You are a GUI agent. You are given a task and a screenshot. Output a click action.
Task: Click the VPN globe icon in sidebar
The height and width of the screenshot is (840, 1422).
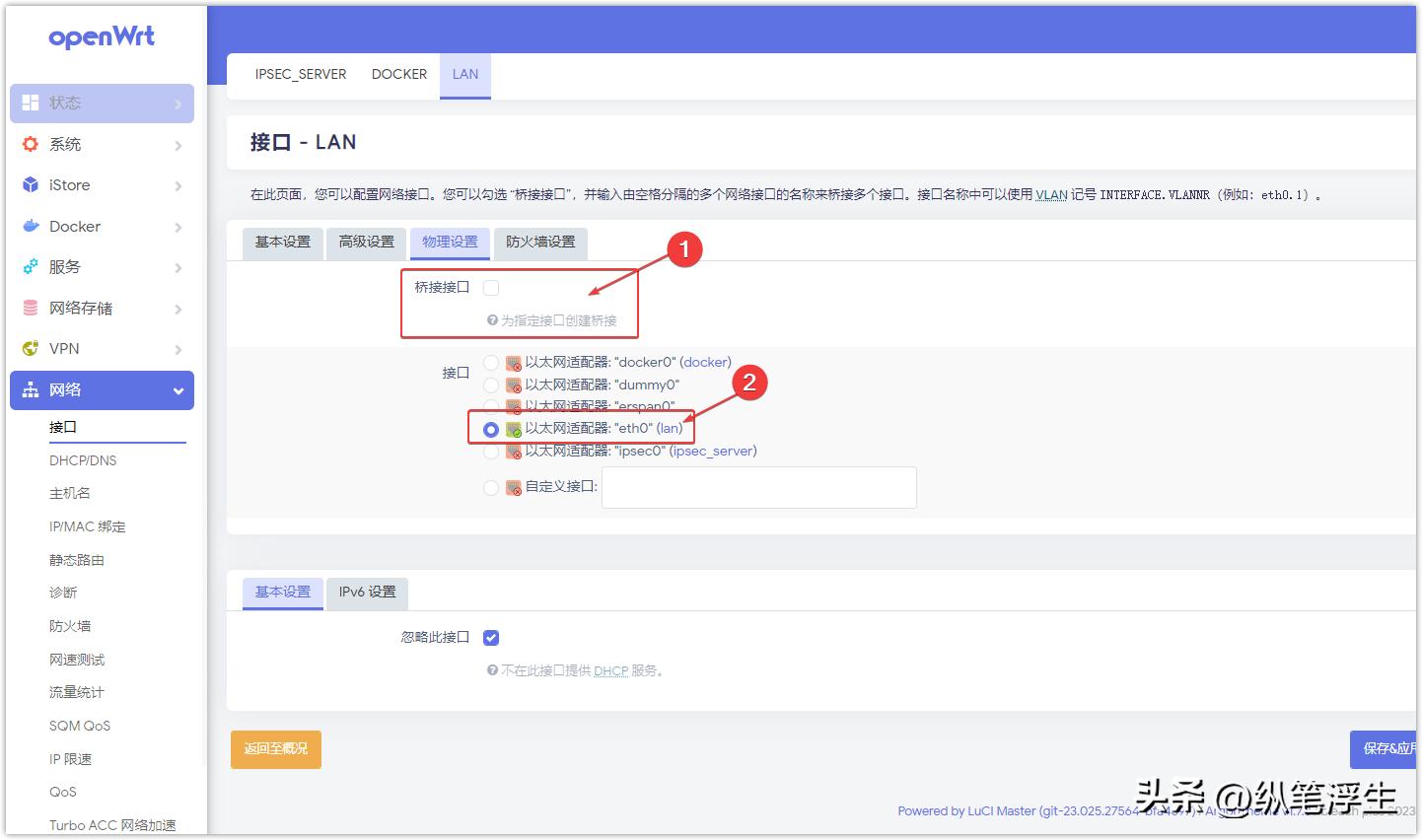tap(30, 348)
